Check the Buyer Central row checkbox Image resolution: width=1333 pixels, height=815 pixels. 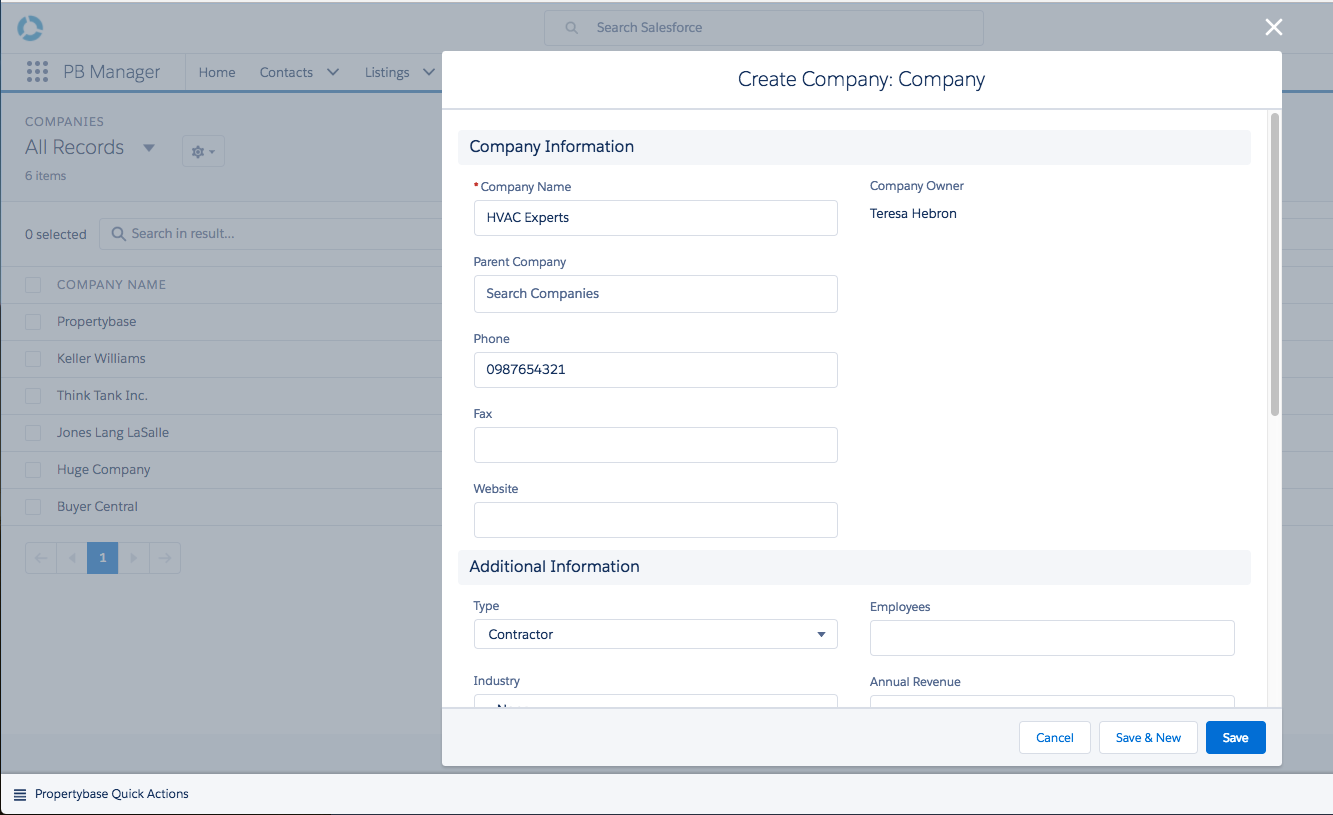pos(33,507)
